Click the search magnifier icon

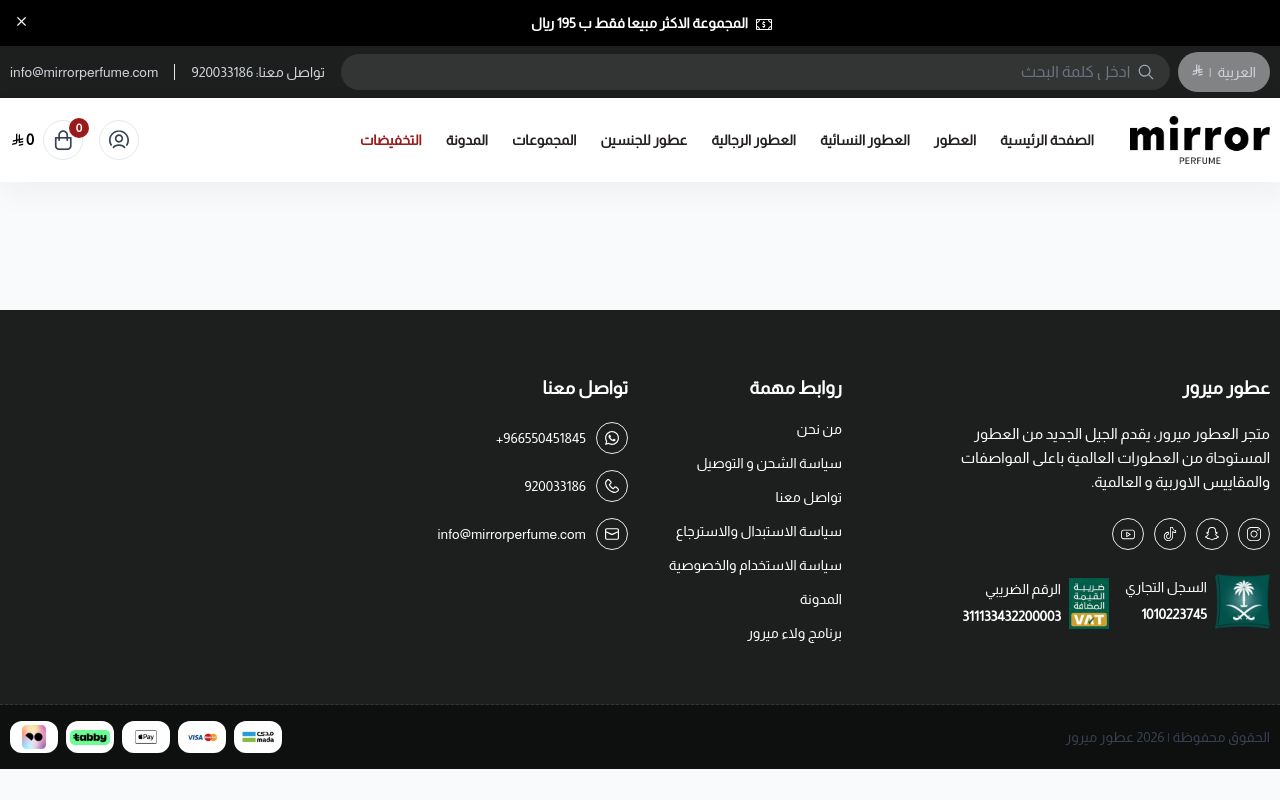point(1146,72)
